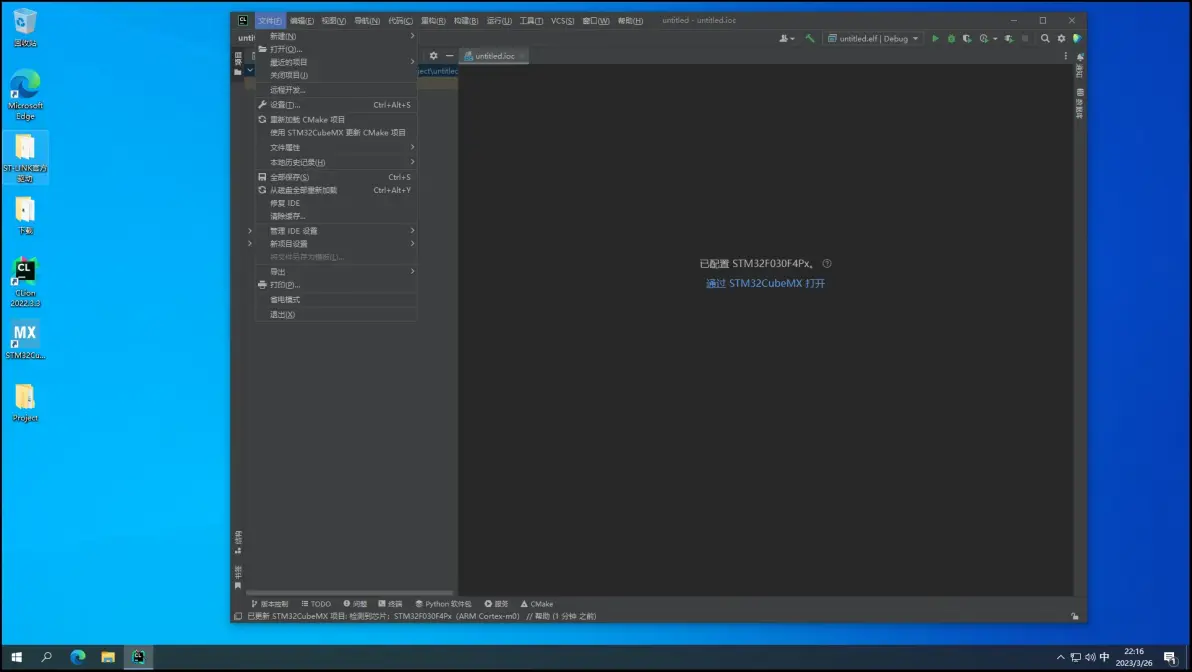Click the green Run button
The height and width of the screenshot is (672, 1192).
pos(935,39)
